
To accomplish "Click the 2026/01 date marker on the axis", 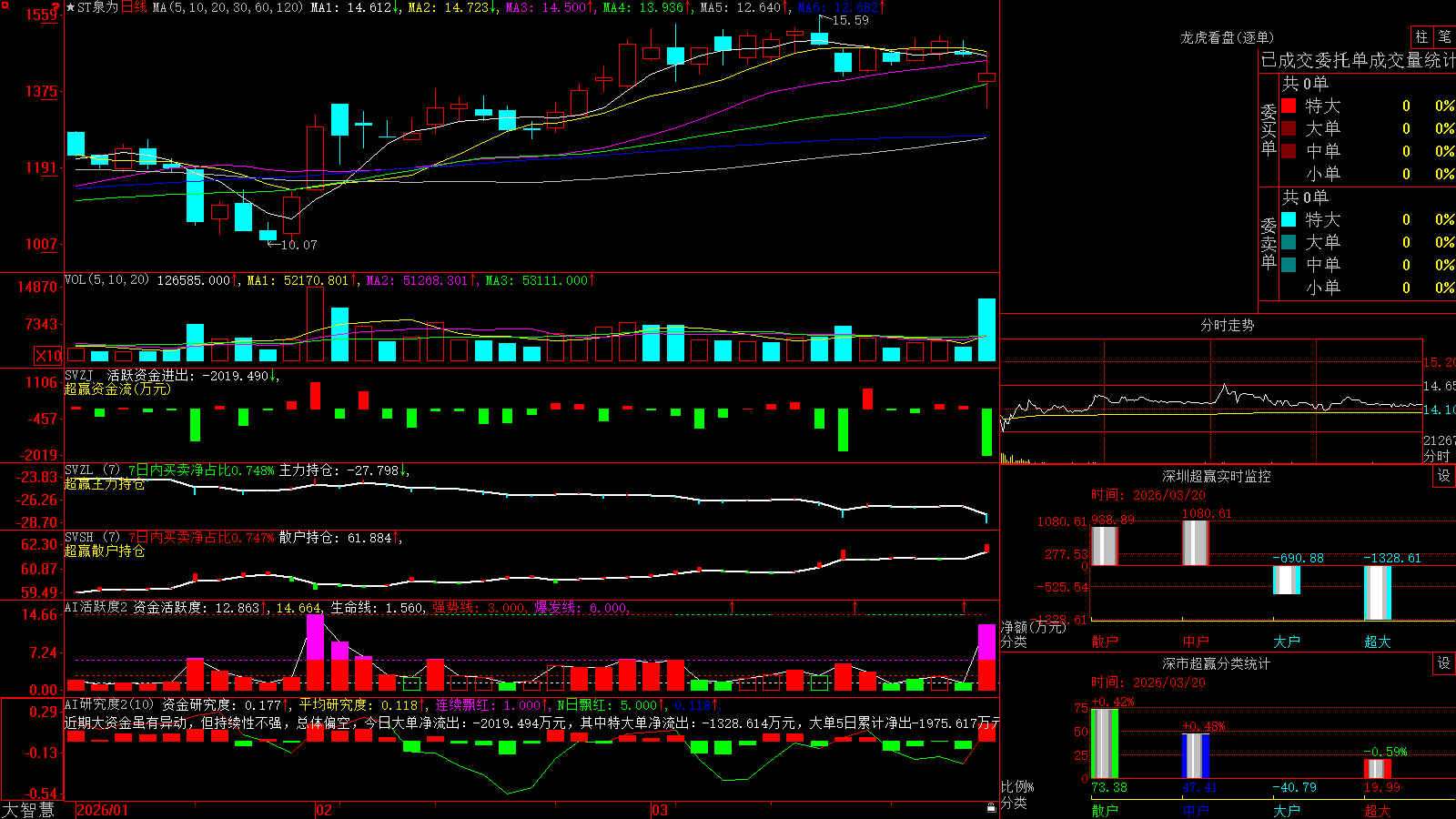I will (x=103, y=810).
